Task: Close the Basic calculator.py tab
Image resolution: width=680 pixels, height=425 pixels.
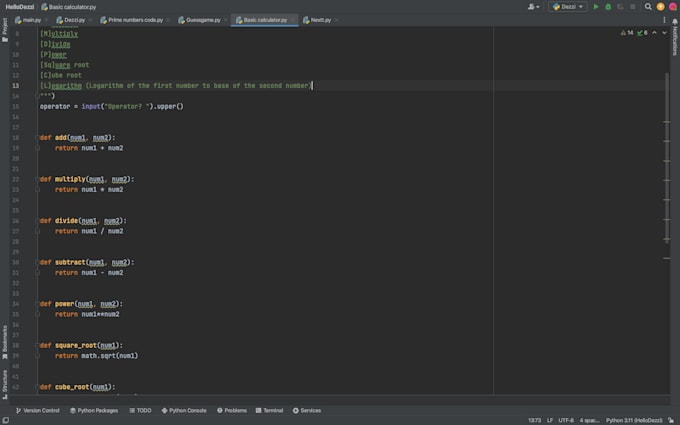Action: (293, 20)
